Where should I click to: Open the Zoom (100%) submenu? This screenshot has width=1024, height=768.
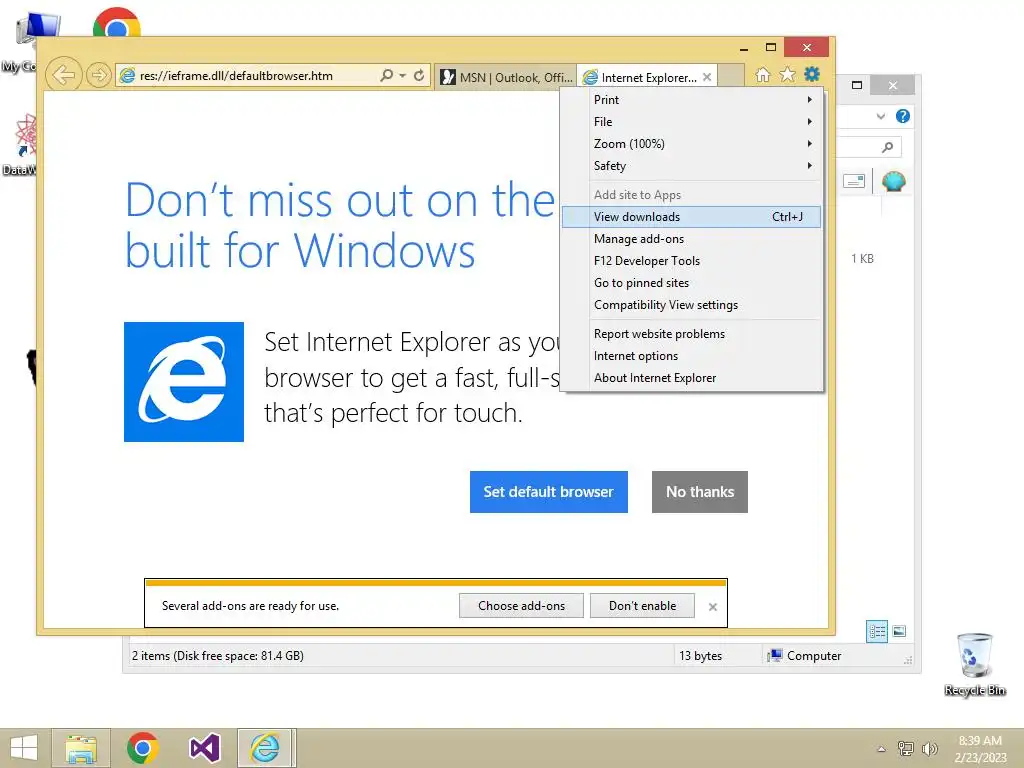pos(691,144)
